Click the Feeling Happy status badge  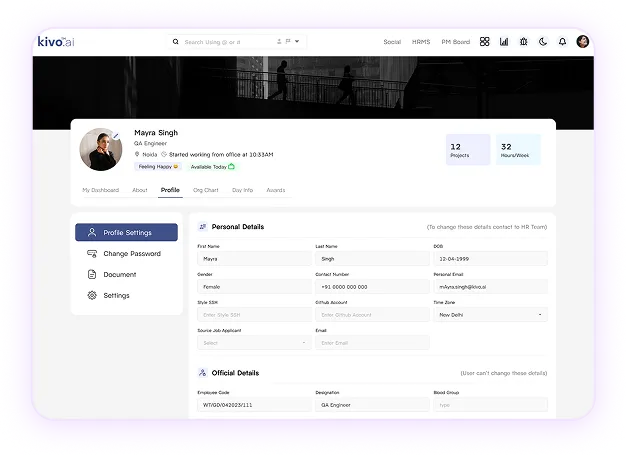(158, 167)
